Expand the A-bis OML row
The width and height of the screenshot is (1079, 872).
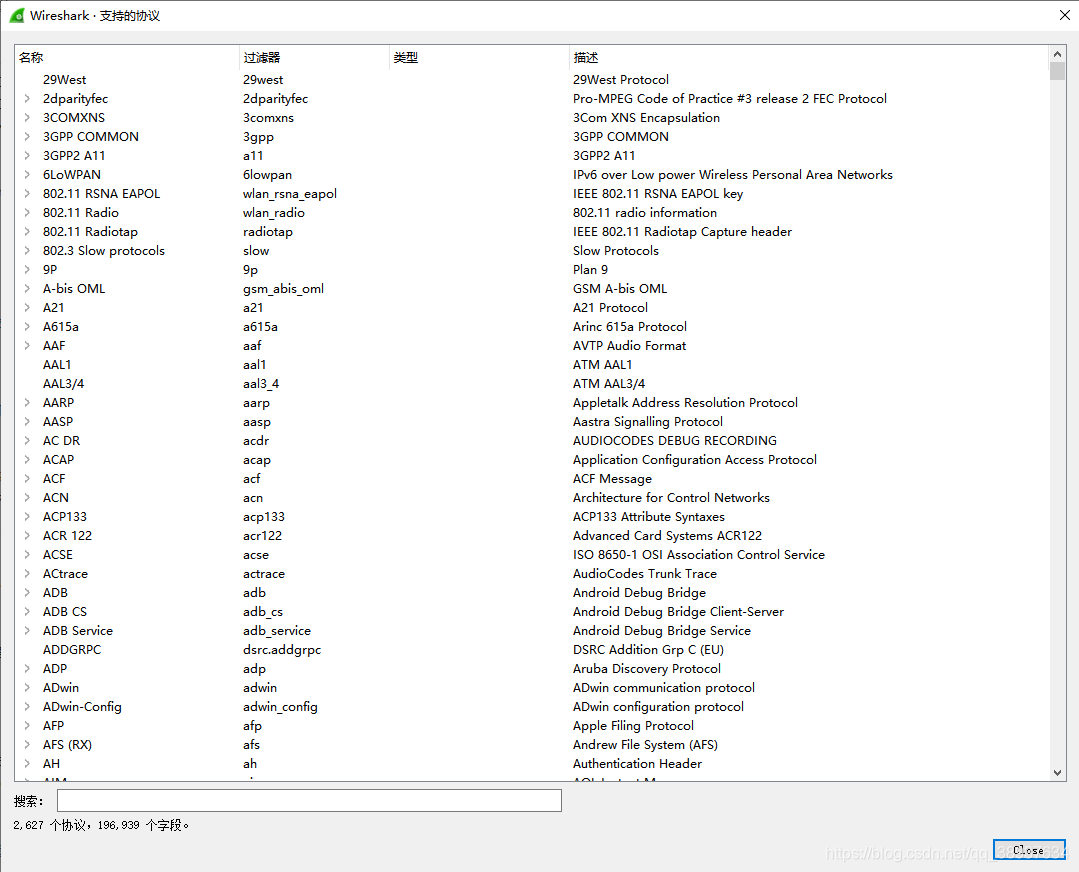click(x=28, y=288)
